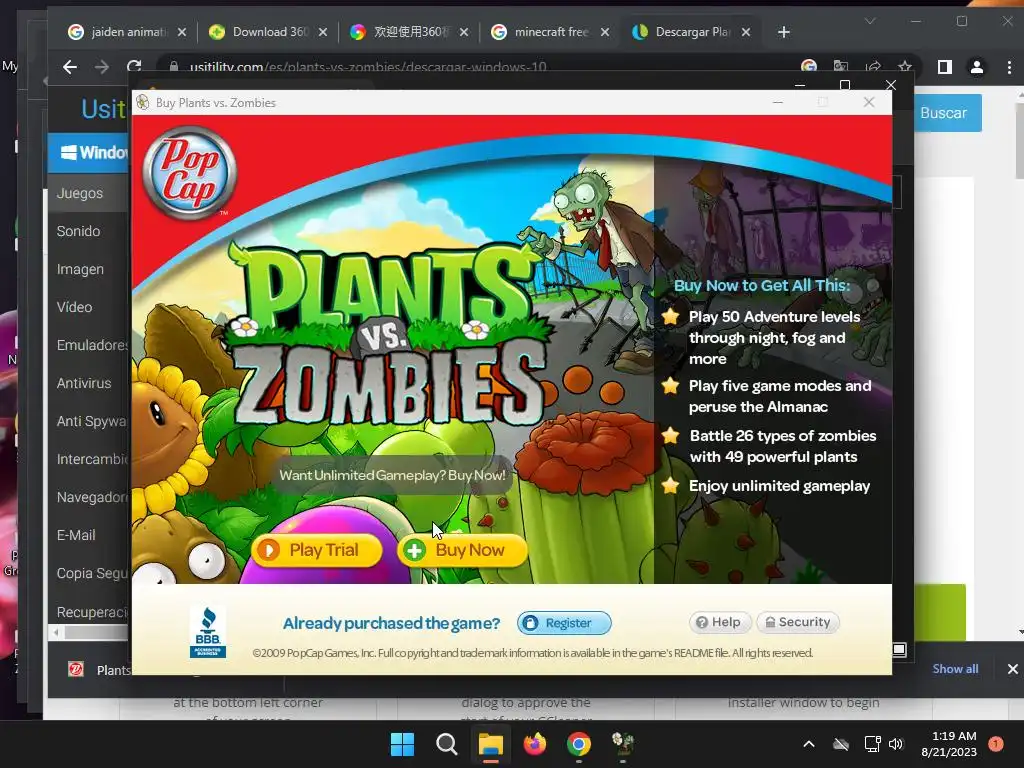Open the Chrome profile icon
Viewport: 1024px width, 768px height.
coord(976,67)
